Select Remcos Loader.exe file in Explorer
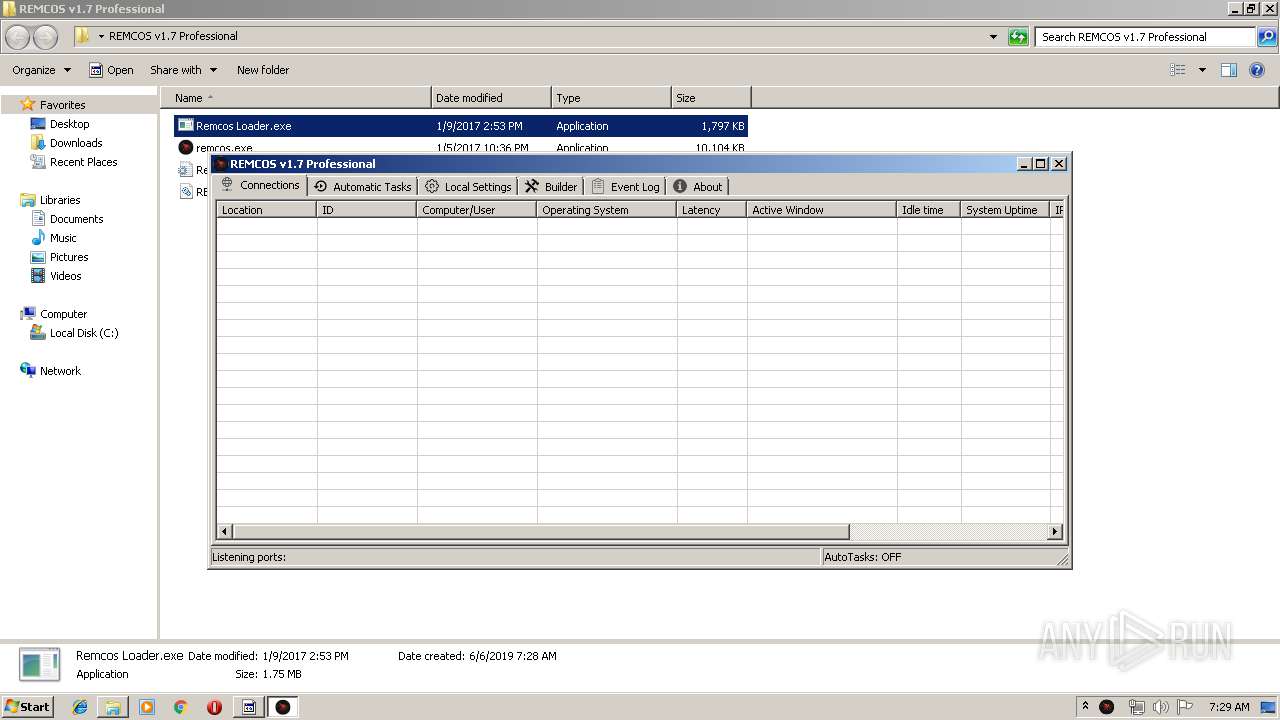This screenshot has height=720, width=1280. [461, 126]
